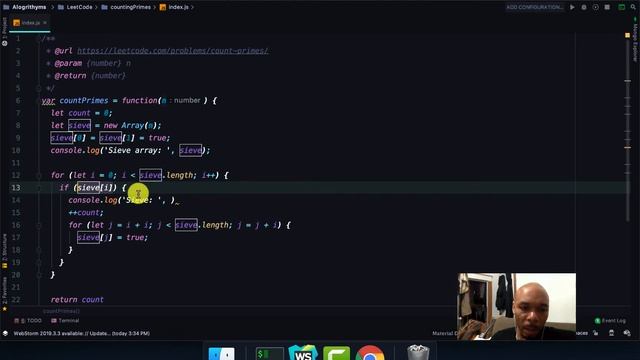Open the Event Log panel
The width and height of the screenshot is (640, 360).
coord(610,321)
